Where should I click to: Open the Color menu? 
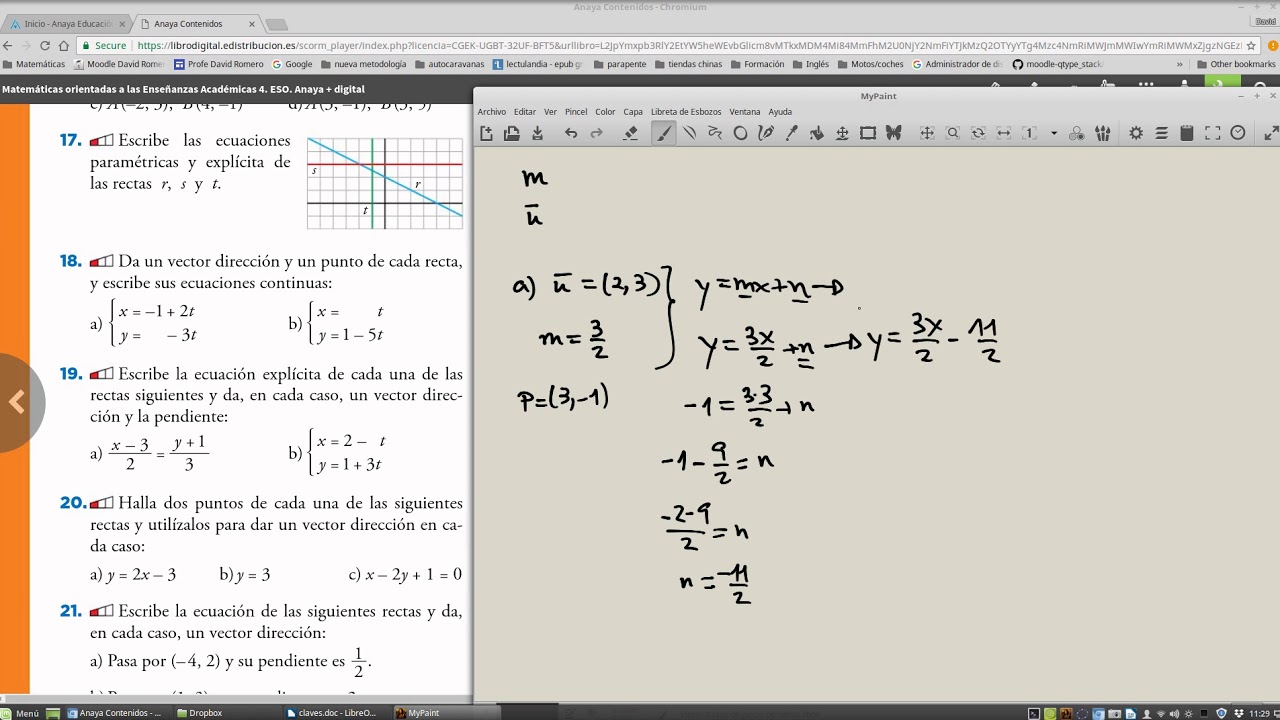click(x=605, y=112)
